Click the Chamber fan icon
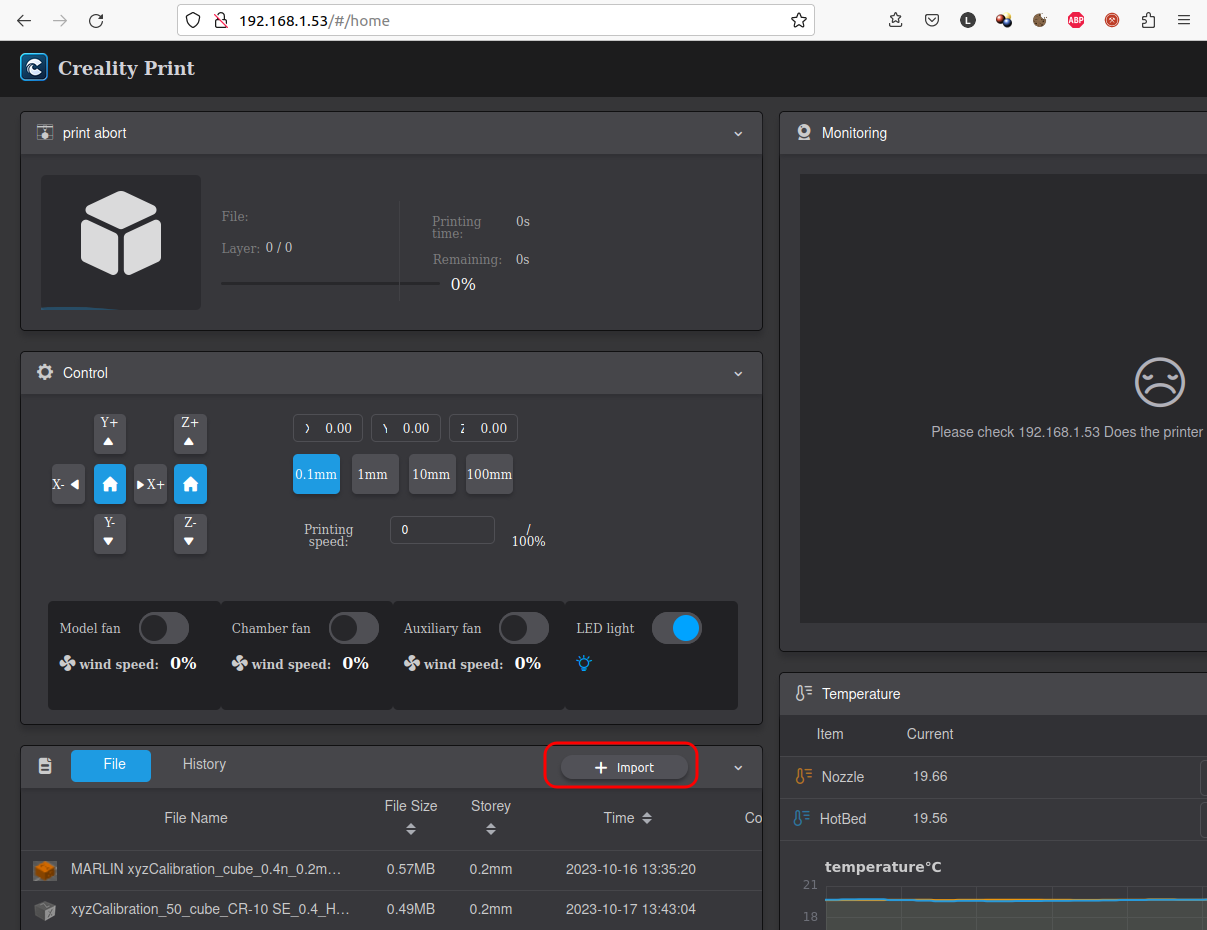 [x=239, y=663]
